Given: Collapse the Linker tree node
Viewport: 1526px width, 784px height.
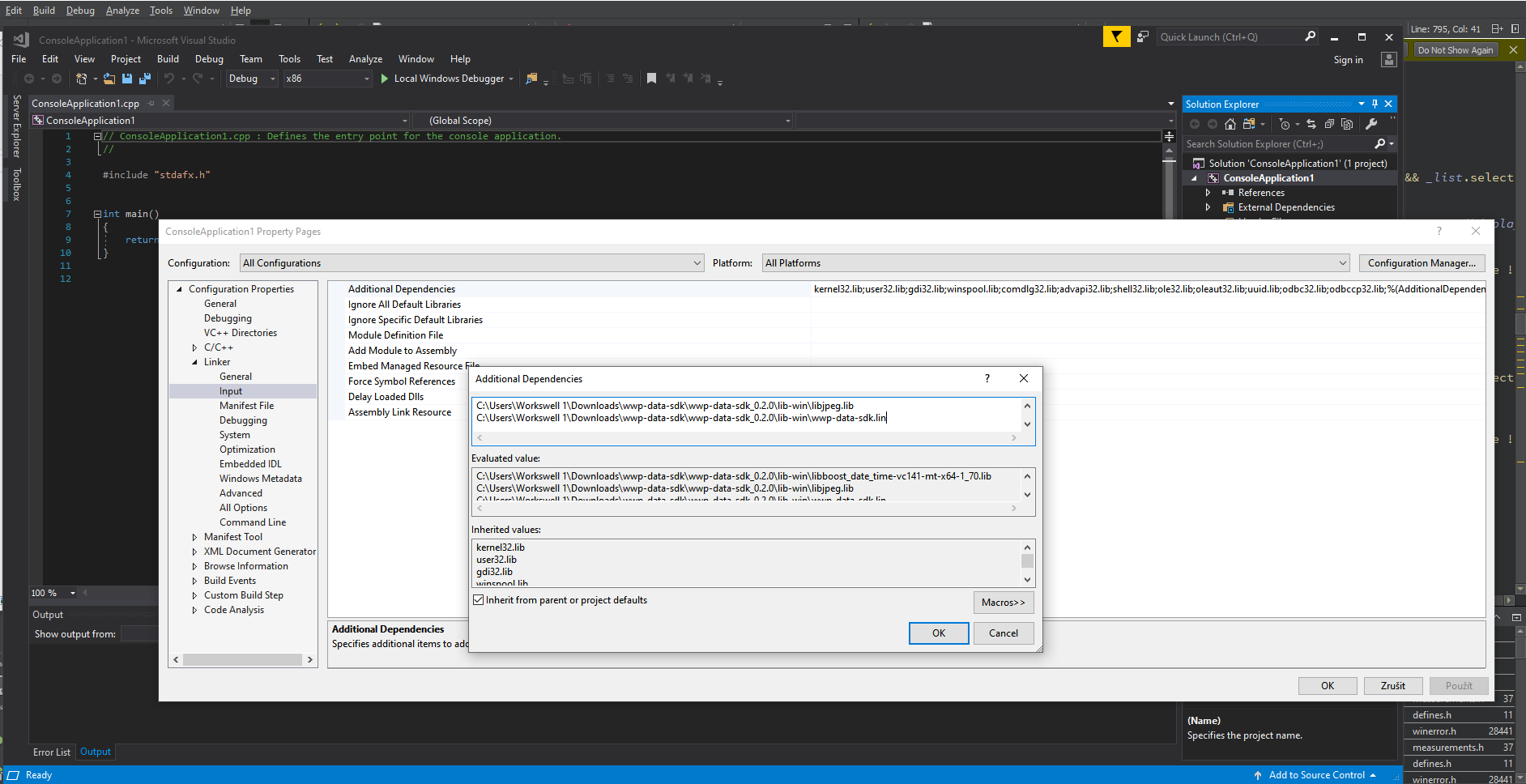Looking at the screenshot, I should click(x=194, y=362).
